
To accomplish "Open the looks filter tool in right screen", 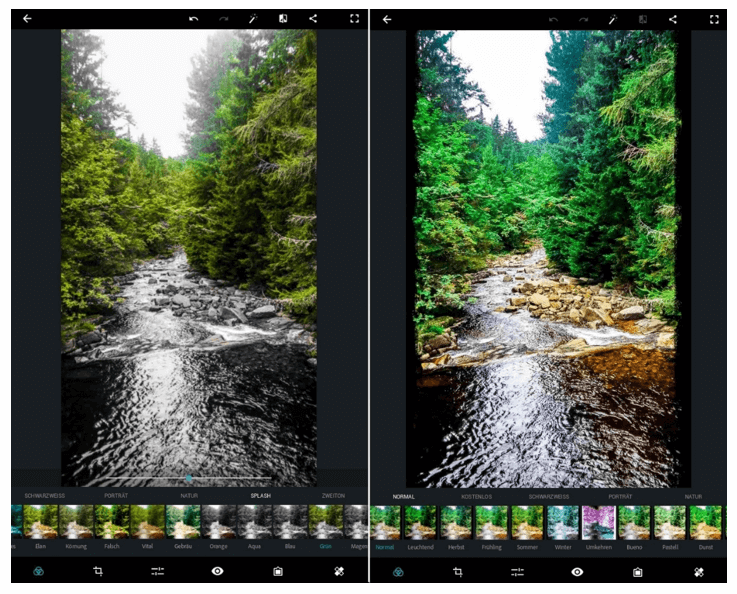I will [398, 572].
